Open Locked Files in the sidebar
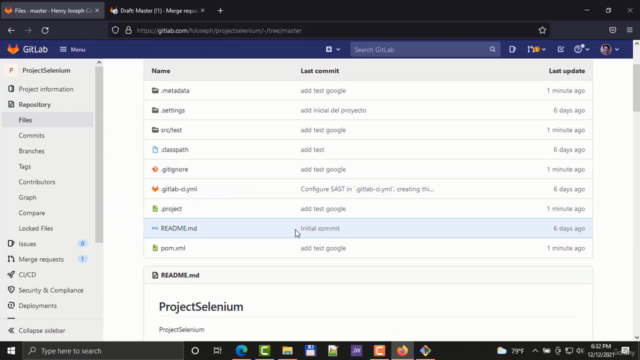 pos(36,229)
